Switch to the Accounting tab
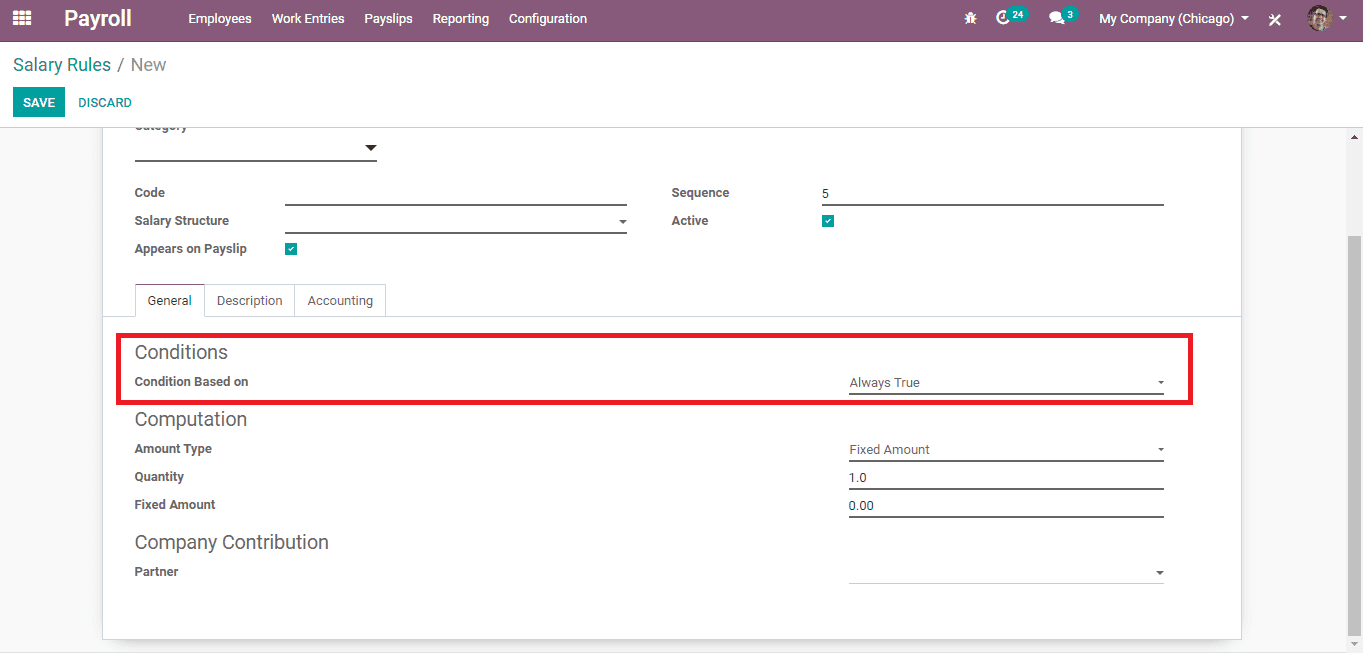Image resolution: width=1363 pixels, height=653 pixels. click(340, 300)
